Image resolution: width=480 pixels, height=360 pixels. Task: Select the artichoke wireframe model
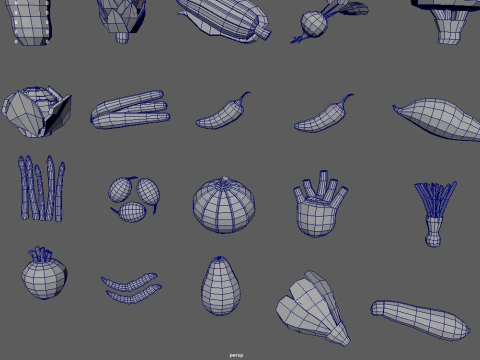tap(122, 21)
